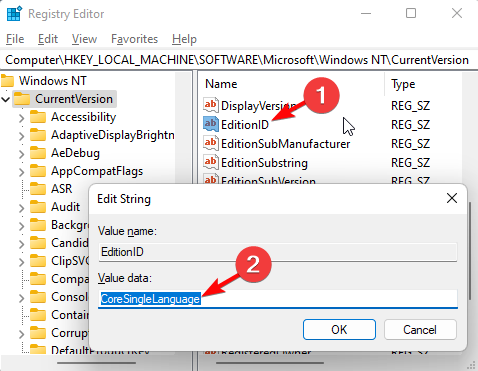Viewport: 478px width, 371px height.
Task: Click the Audit folder icon
Action: click(x=38, y=207)
